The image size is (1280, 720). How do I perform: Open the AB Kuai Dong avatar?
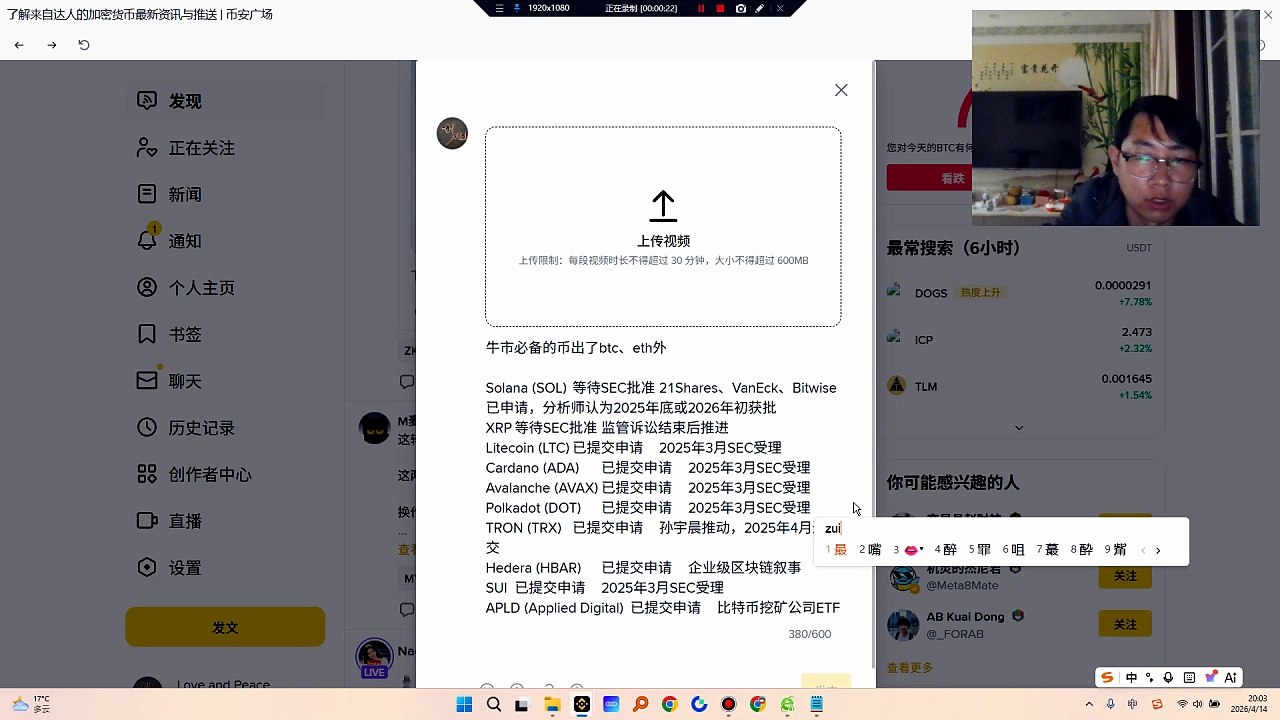(x=903, y=626)
